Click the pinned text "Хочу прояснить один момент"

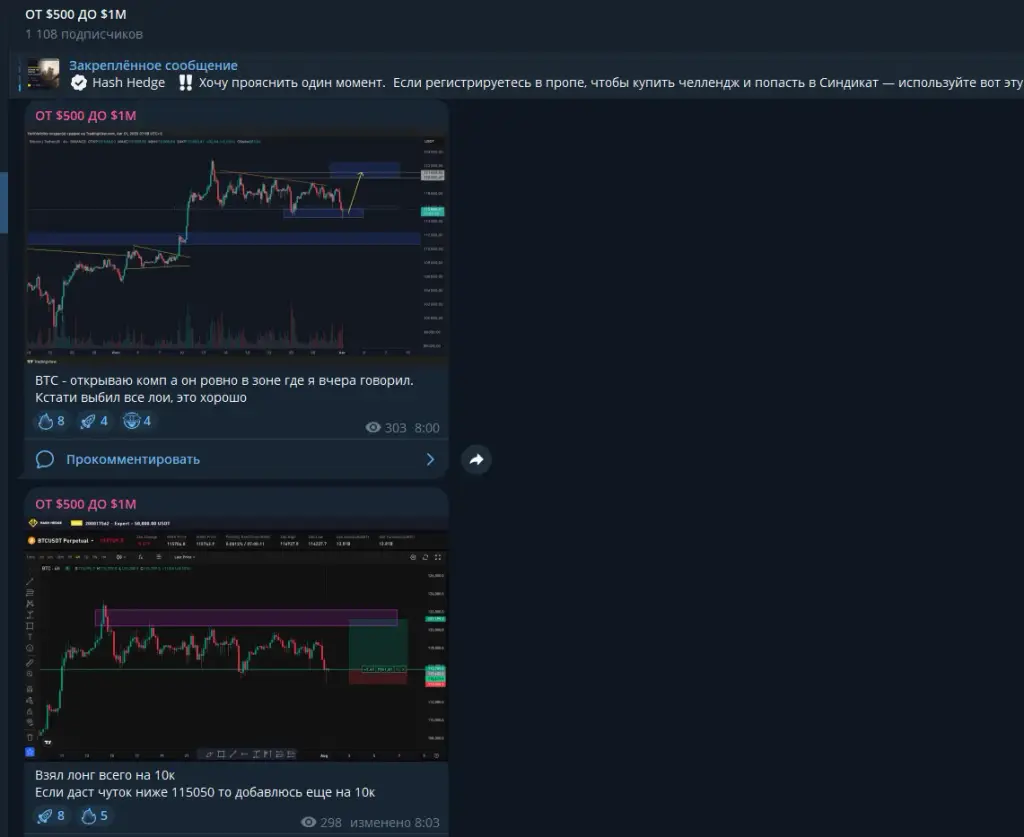291,83
